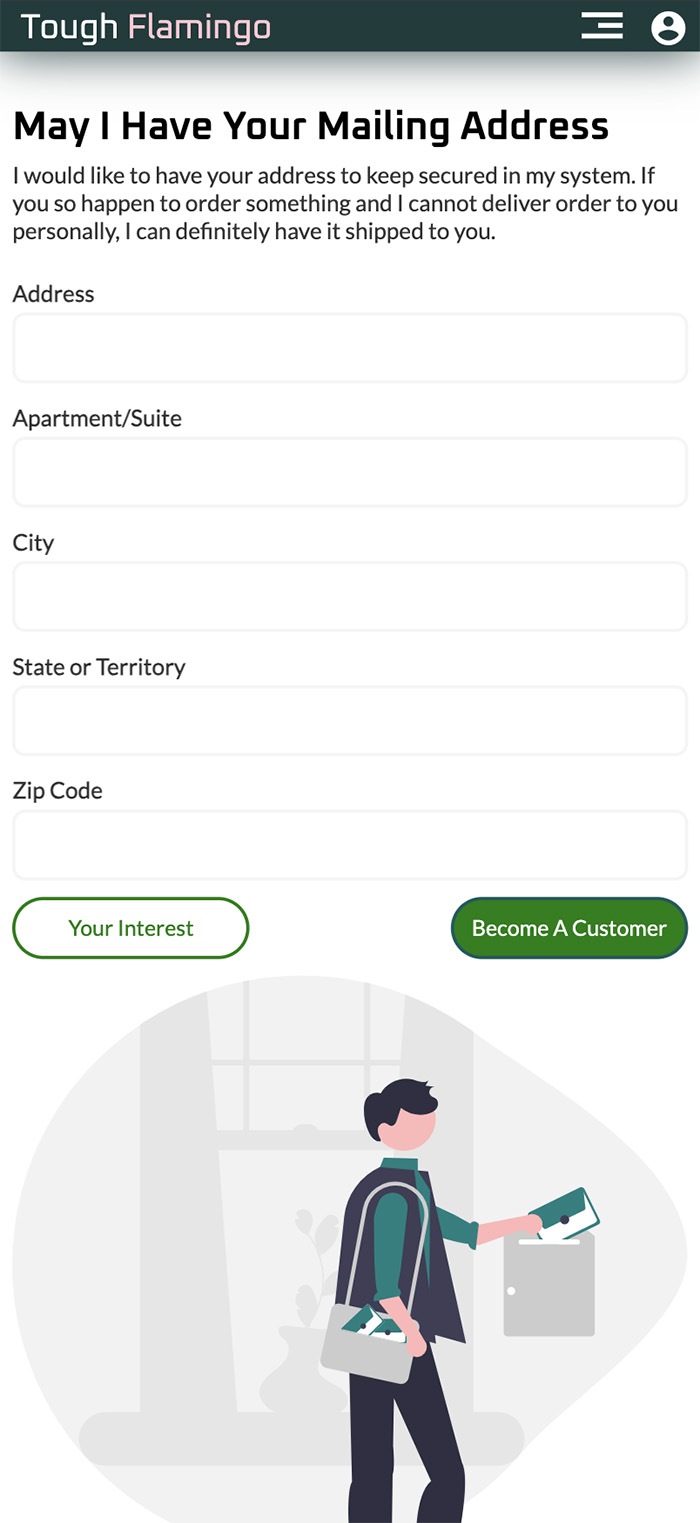Click the gray mailbox in the illustration
This screenshot has height=1523, width=700.
pyautogui.click(x=549, y=1288)
